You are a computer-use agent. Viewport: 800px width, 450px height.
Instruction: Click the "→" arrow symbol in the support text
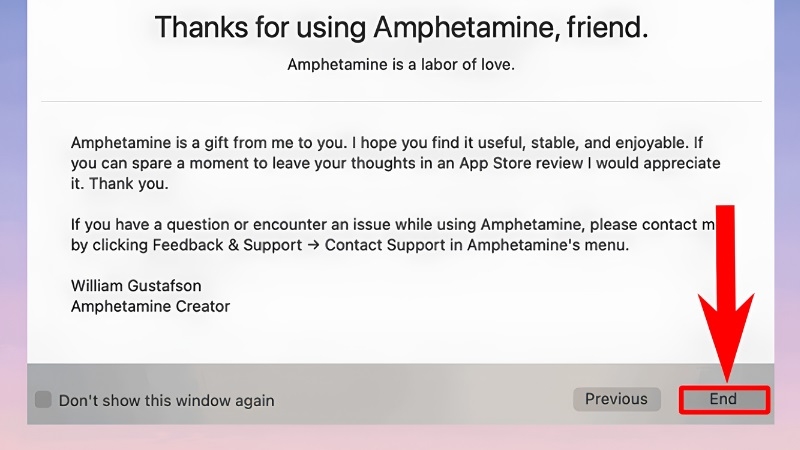click(x=313, y=245)
